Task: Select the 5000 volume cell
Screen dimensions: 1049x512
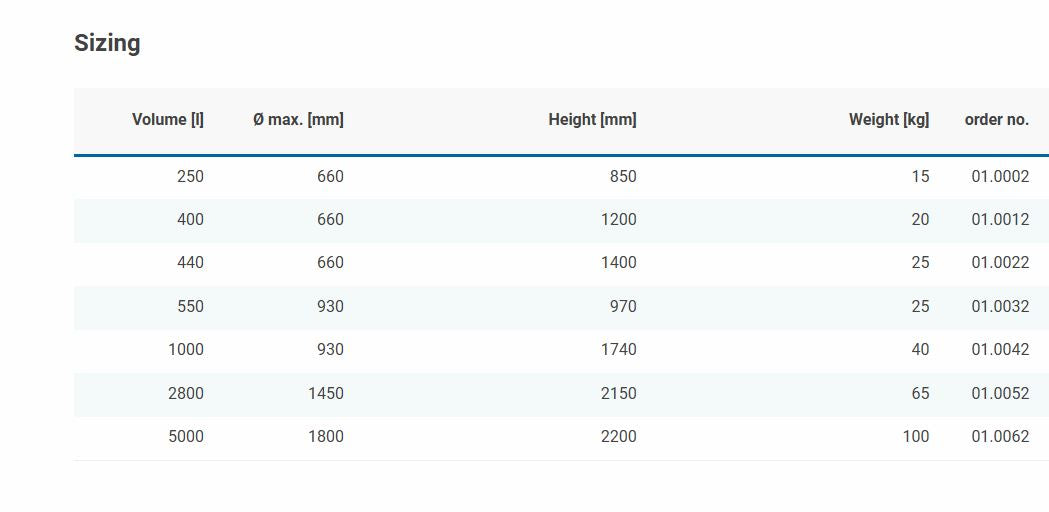Action: (186, 437)
